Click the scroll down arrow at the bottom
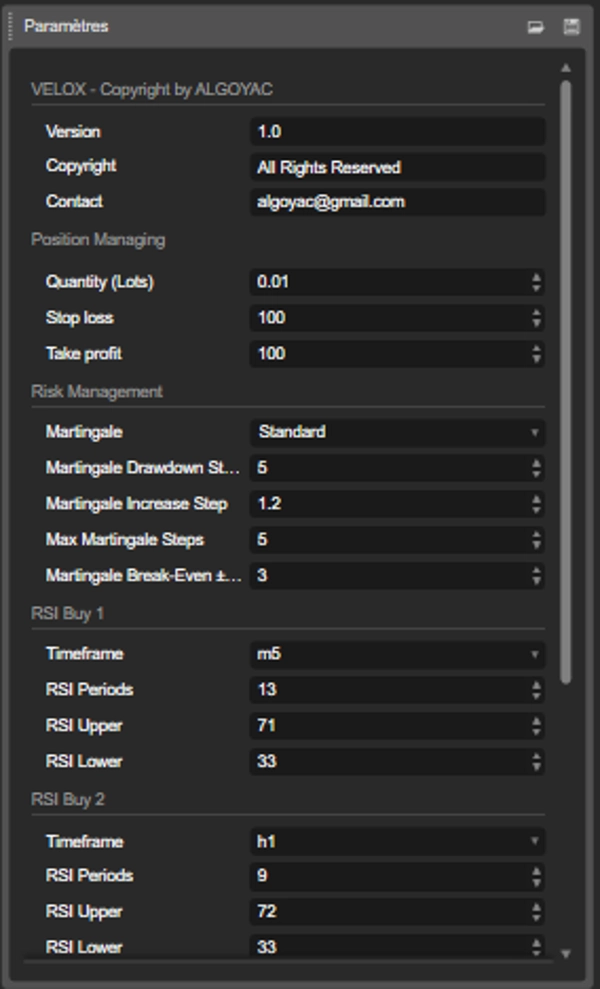The height and width of the screenshot is (989, 600). [566, 953]
